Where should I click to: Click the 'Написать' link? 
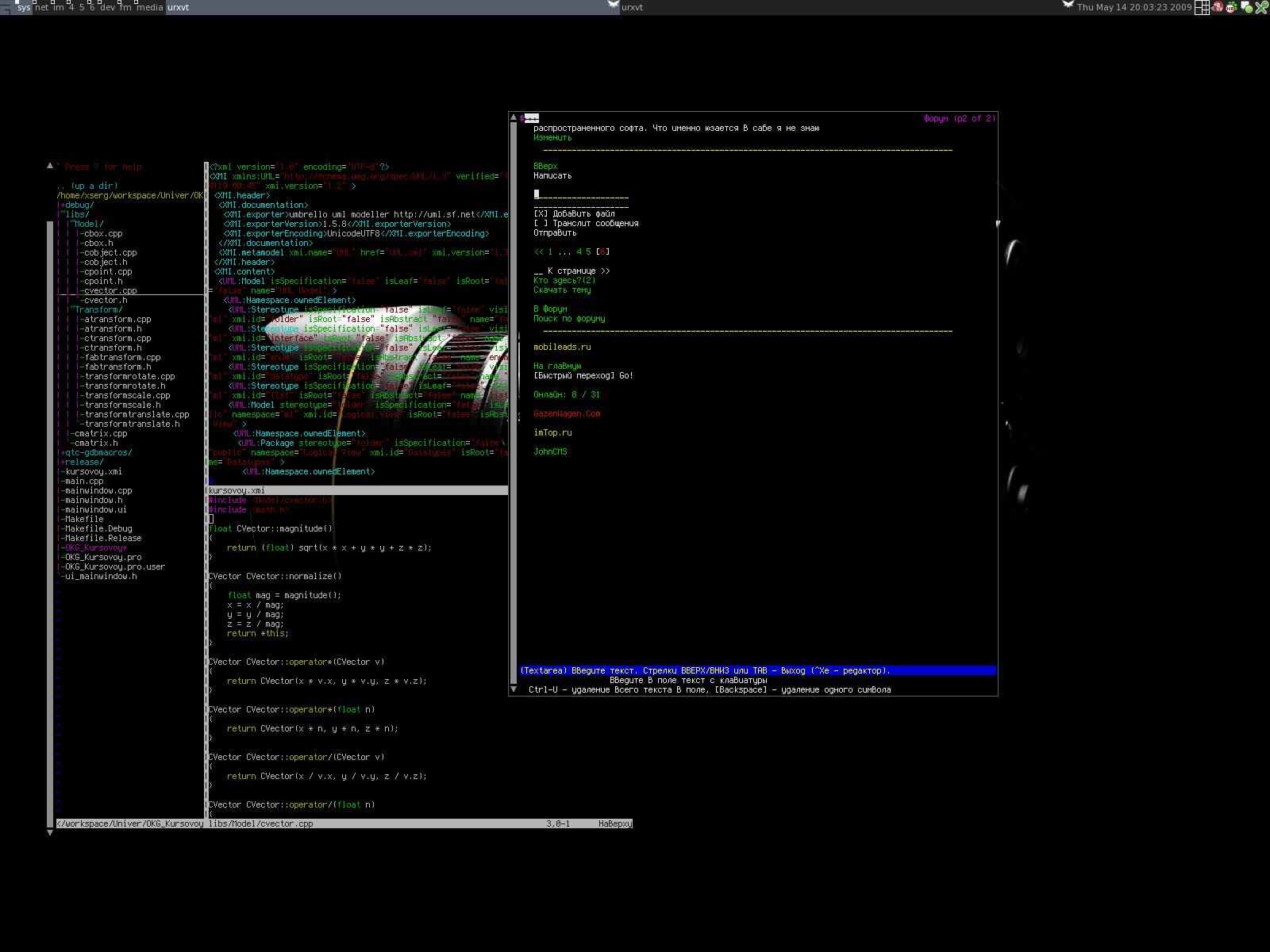[552, 176]
